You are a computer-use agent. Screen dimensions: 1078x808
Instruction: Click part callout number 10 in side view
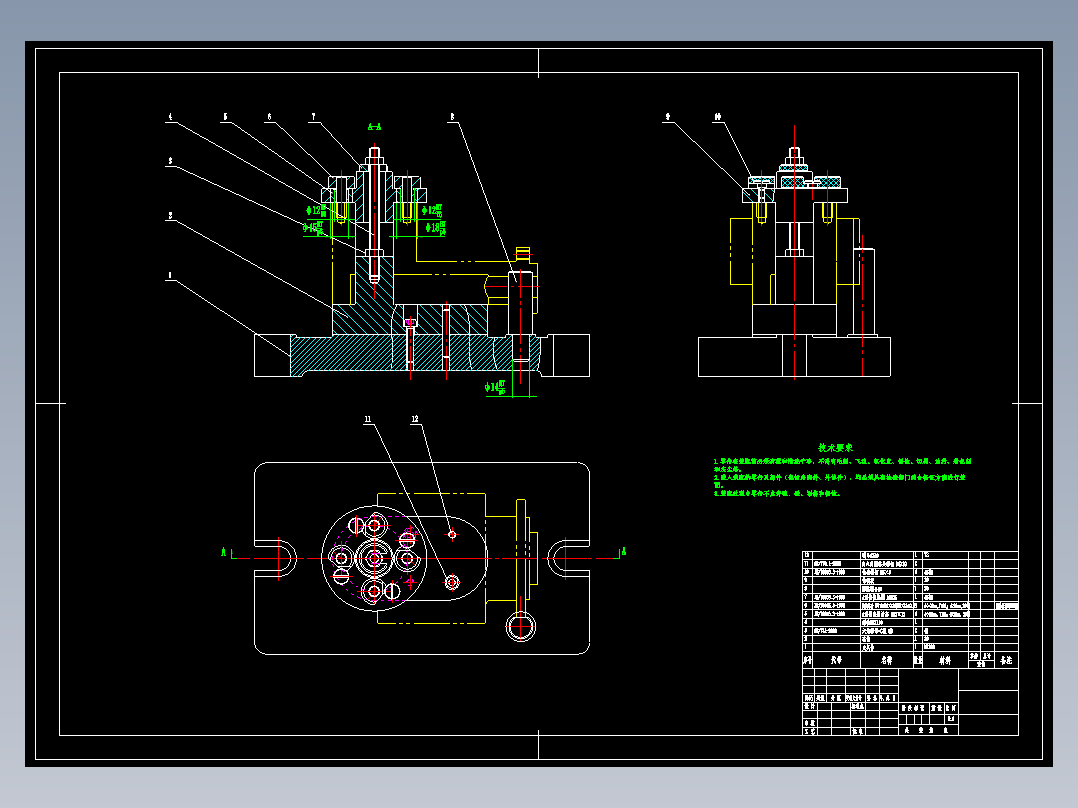pos(718,117)
